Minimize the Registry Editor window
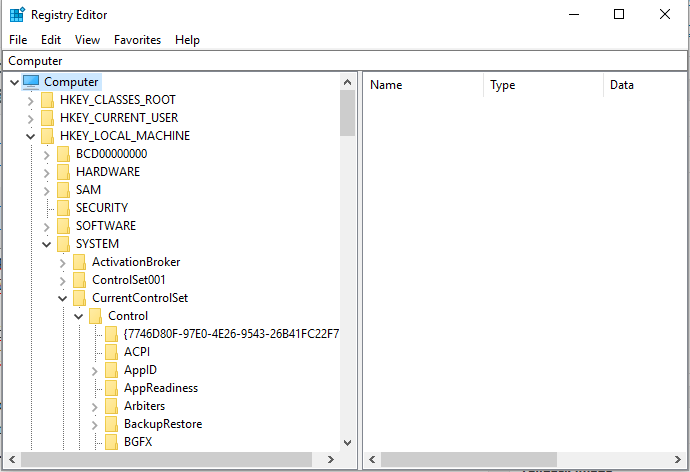This screenshot has width=690, height=472. click(x=574, y=14)
